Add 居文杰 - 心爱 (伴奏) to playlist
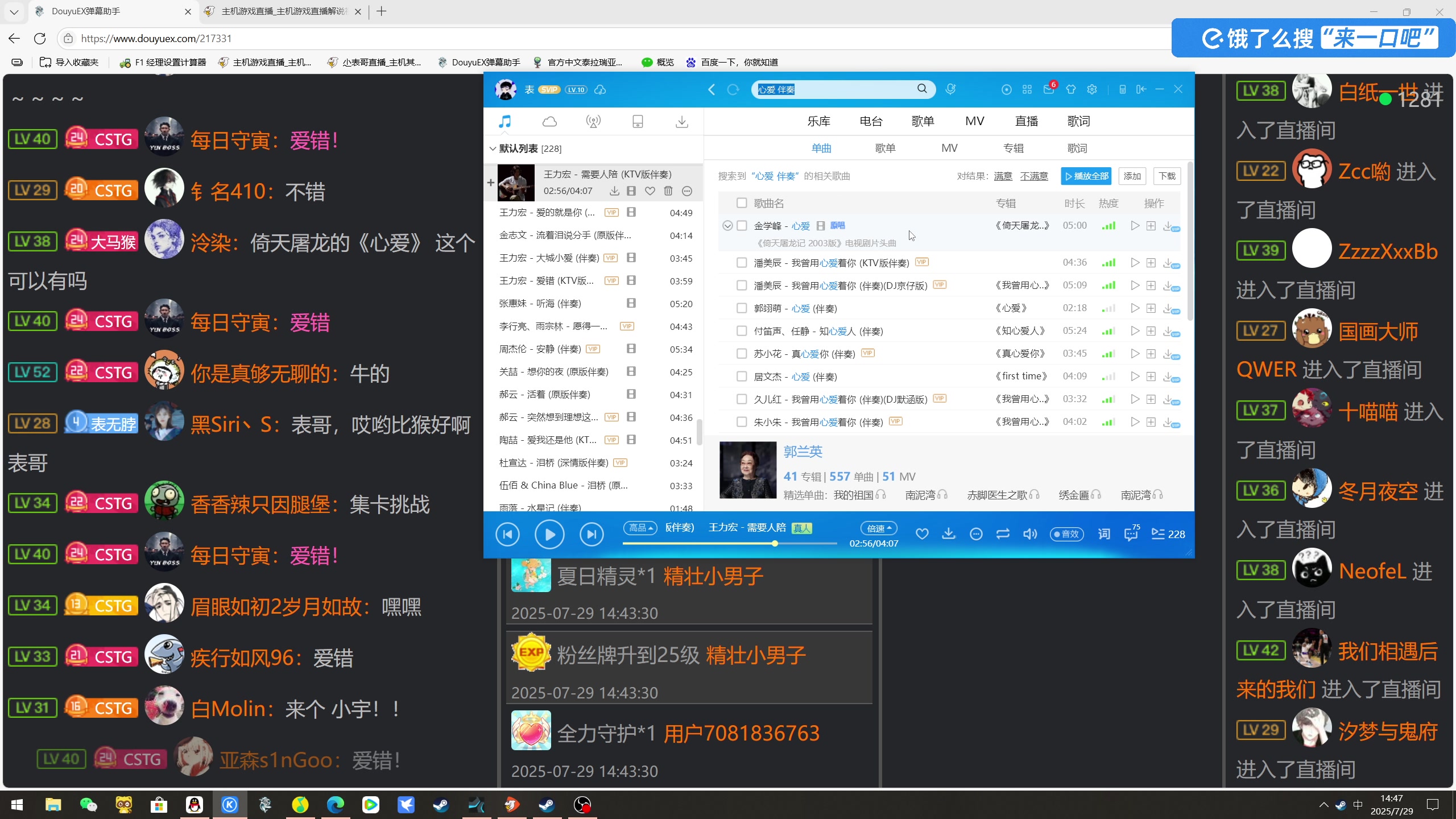The image size is (1456, 819). point(1151,377)
